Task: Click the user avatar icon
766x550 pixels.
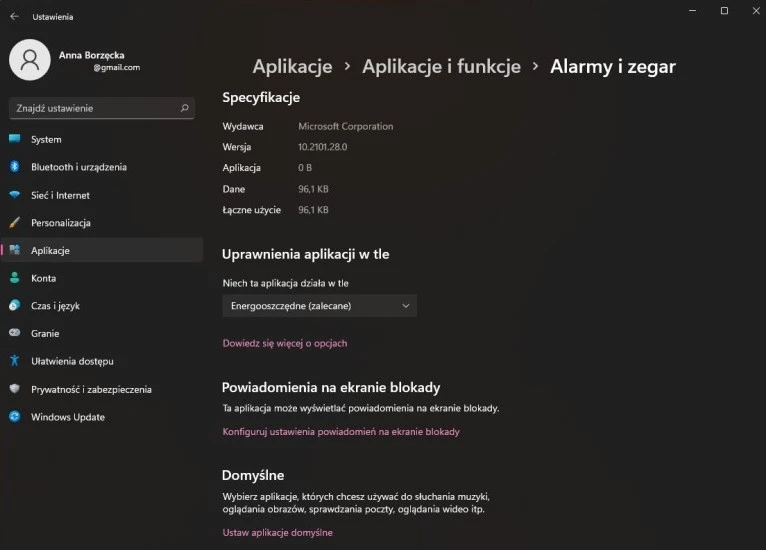Action: 30,60
